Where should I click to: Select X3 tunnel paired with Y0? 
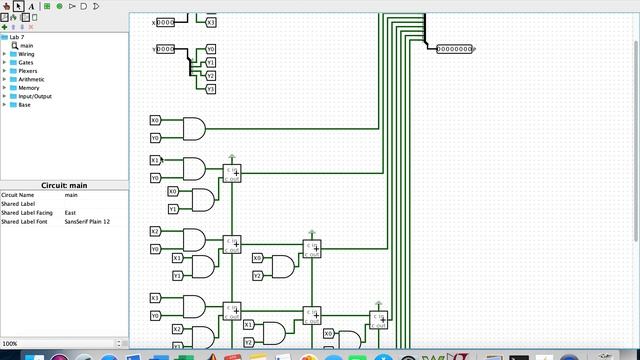[x=155, y=298]
